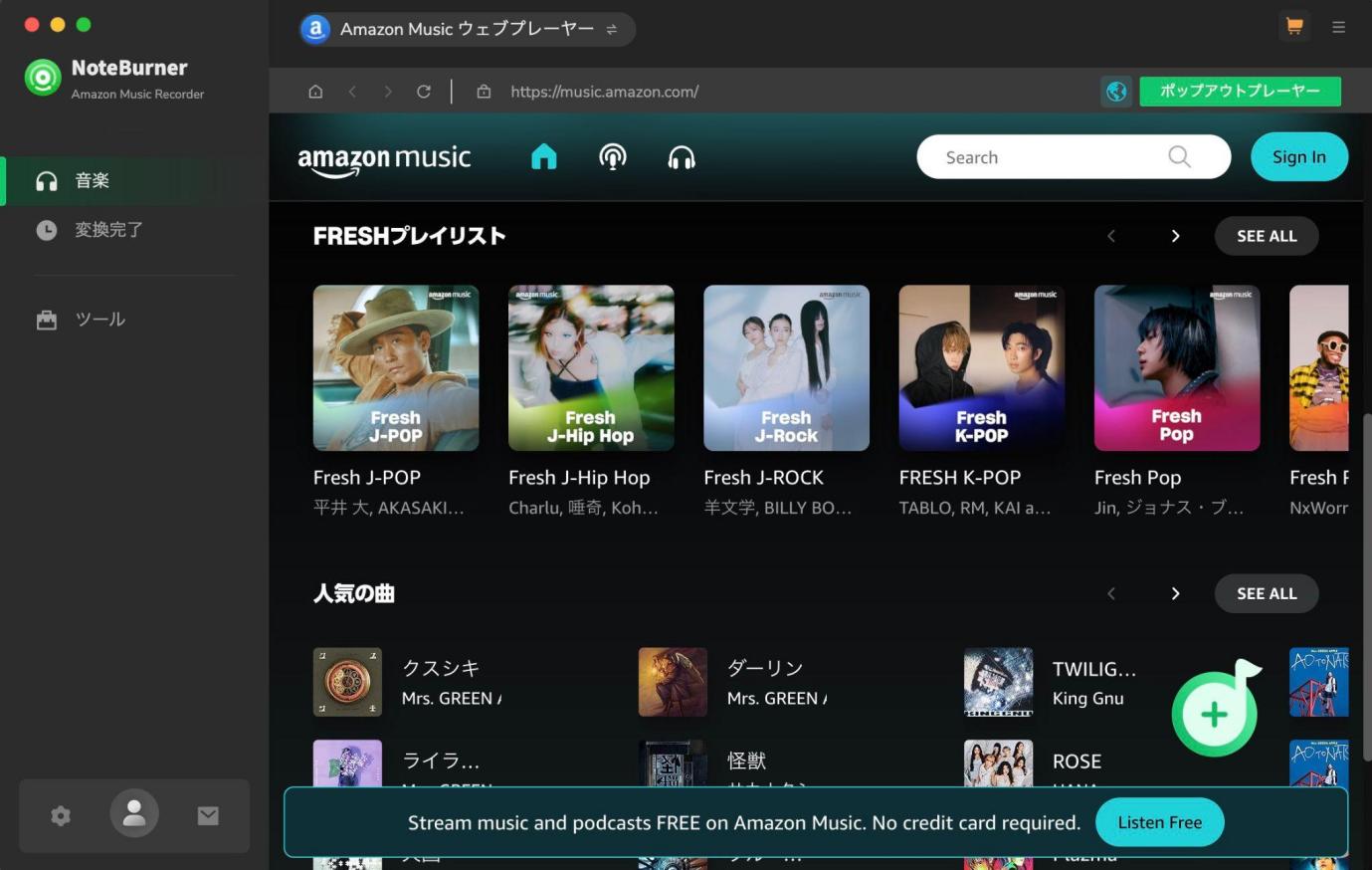Image resolution: width=1372 pixels, height=870 pixels.
Task: Open user profile avatar in sidebar
Action: click(x=134, y=814)
